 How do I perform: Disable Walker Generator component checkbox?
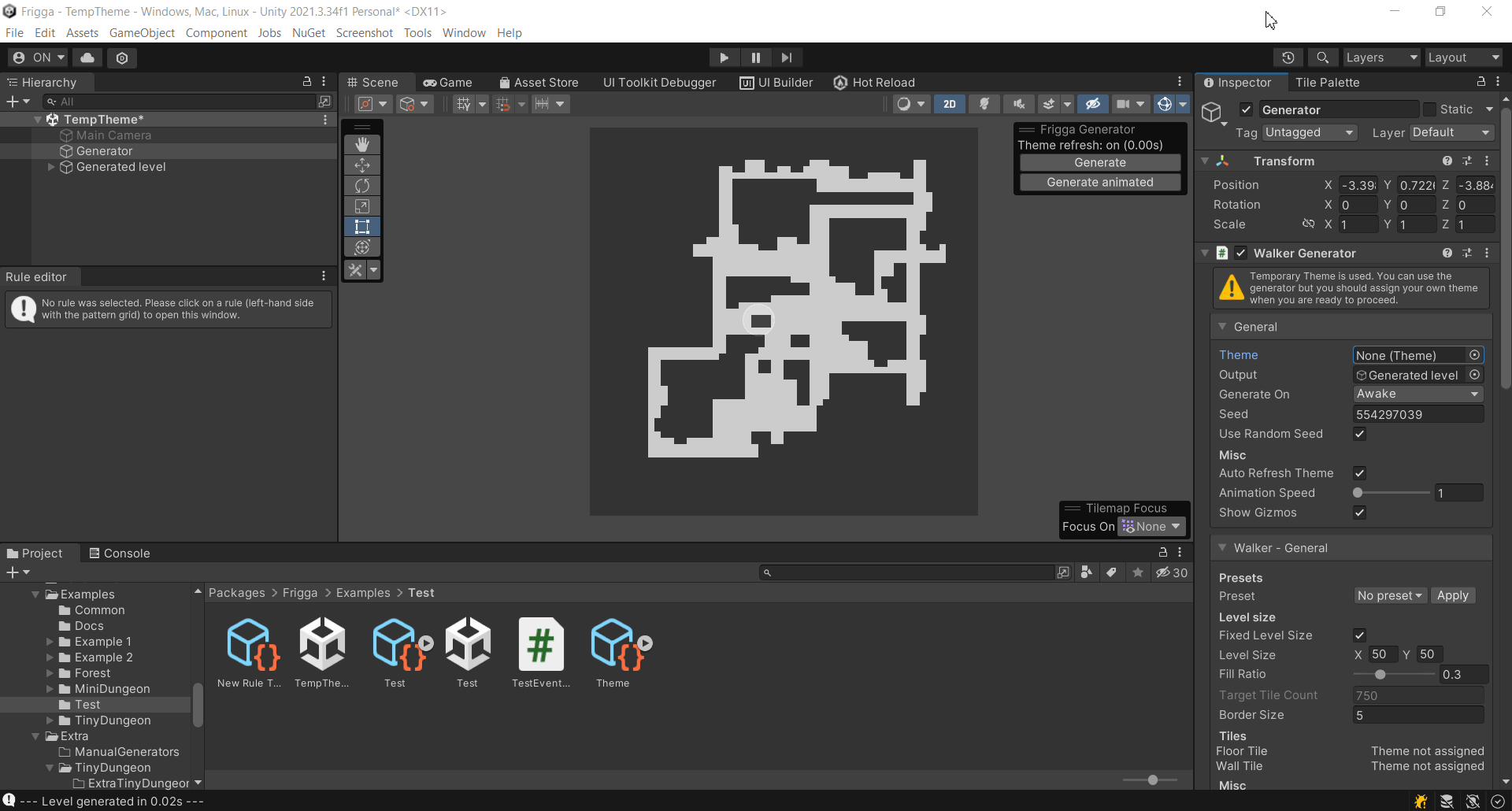1241,253
